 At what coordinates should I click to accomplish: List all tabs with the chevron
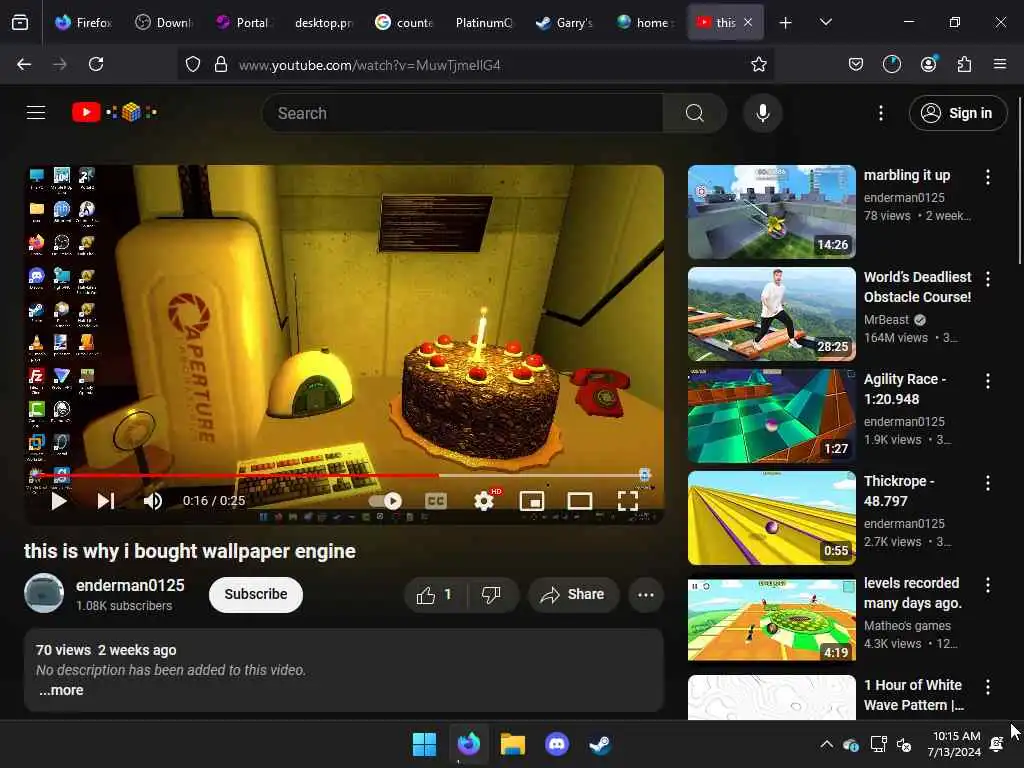[x=825, y=23]
